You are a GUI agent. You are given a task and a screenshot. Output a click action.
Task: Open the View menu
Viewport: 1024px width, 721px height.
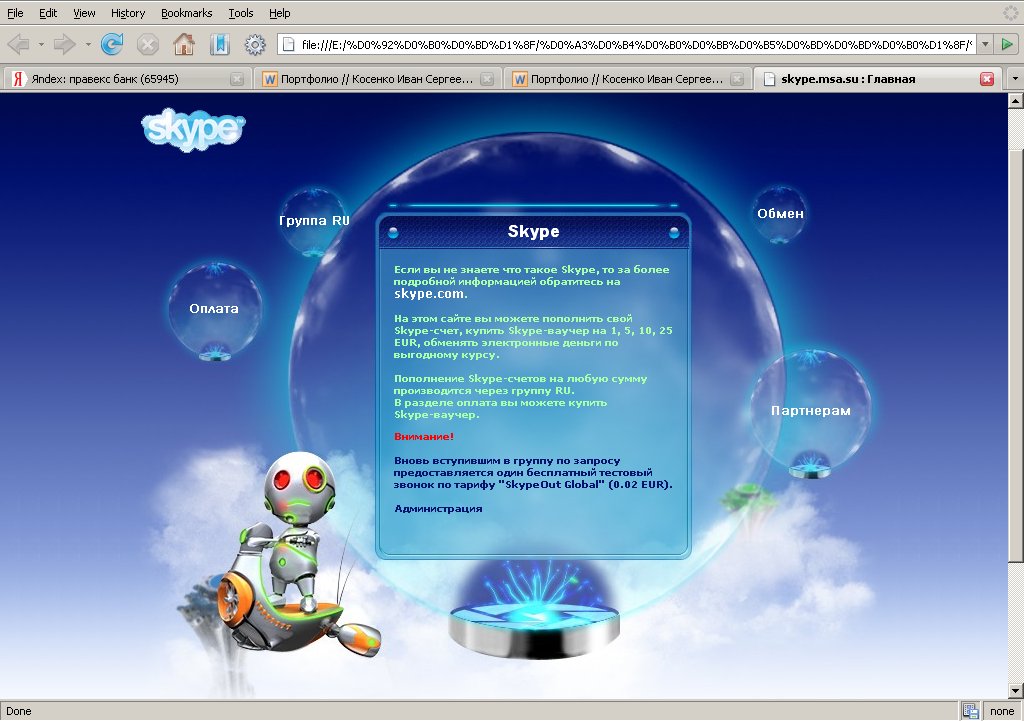(x=84, y=13)
